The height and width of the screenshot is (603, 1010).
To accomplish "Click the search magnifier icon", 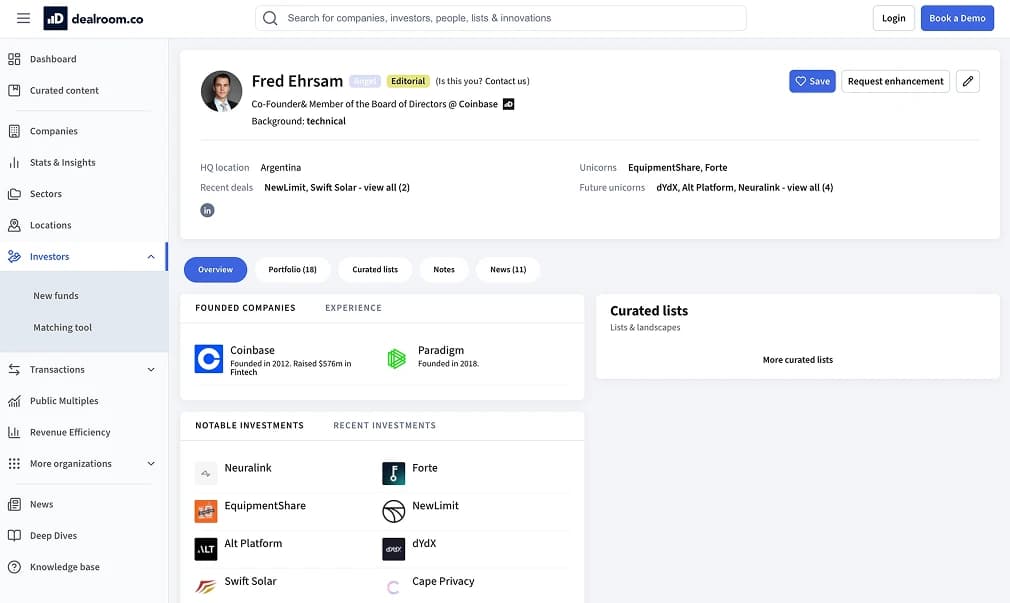I will 270,18.
